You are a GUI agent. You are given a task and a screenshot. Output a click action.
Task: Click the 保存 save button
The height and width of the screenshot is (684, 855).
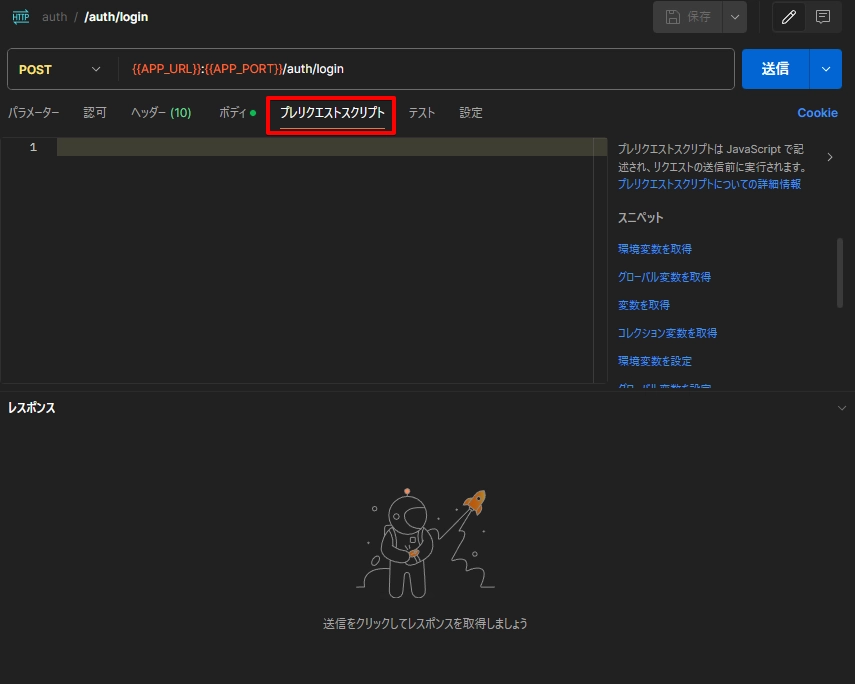688,17
